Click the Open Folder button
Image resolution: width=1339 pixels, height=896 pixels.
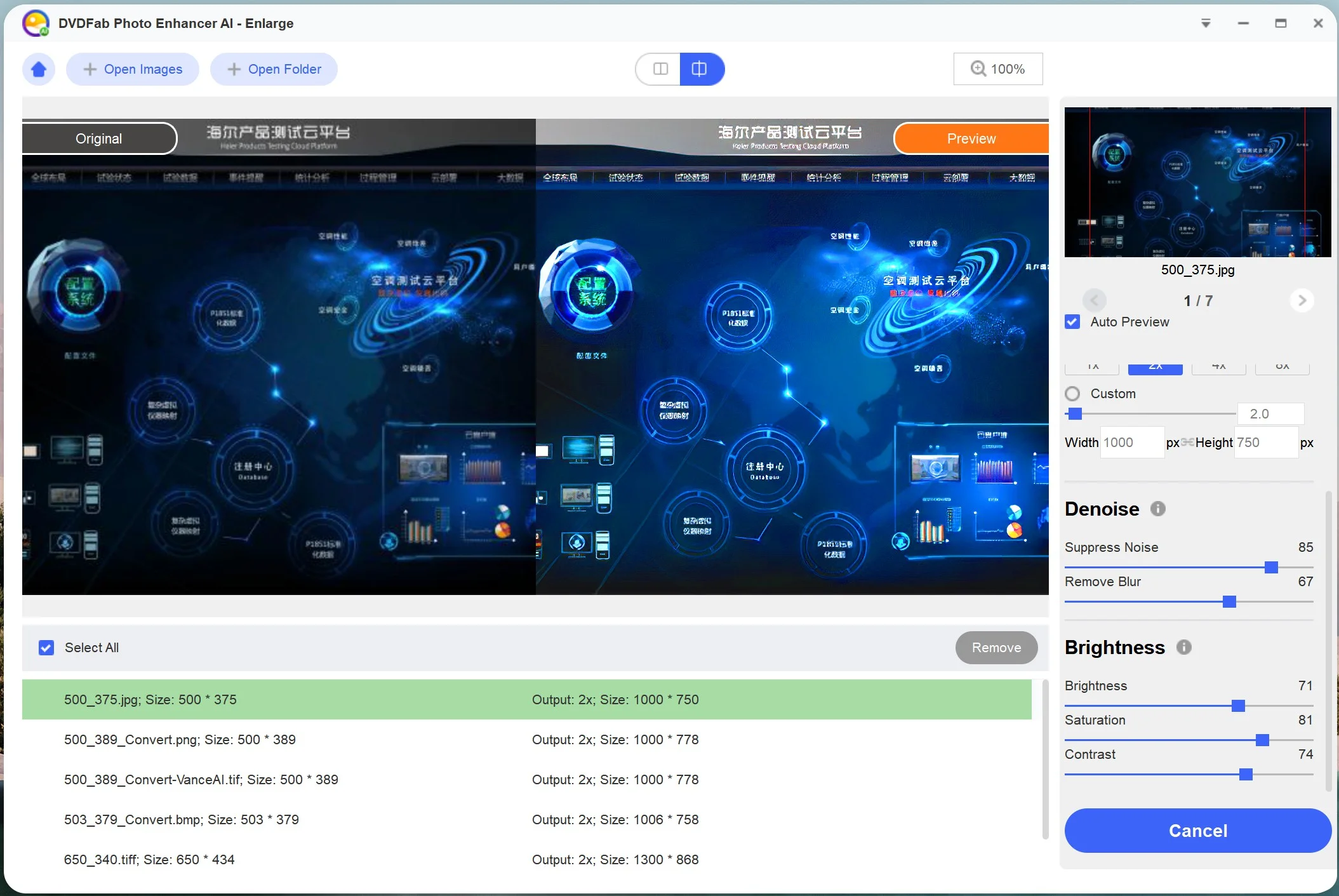pyautogui.click(x=274, y=69)
